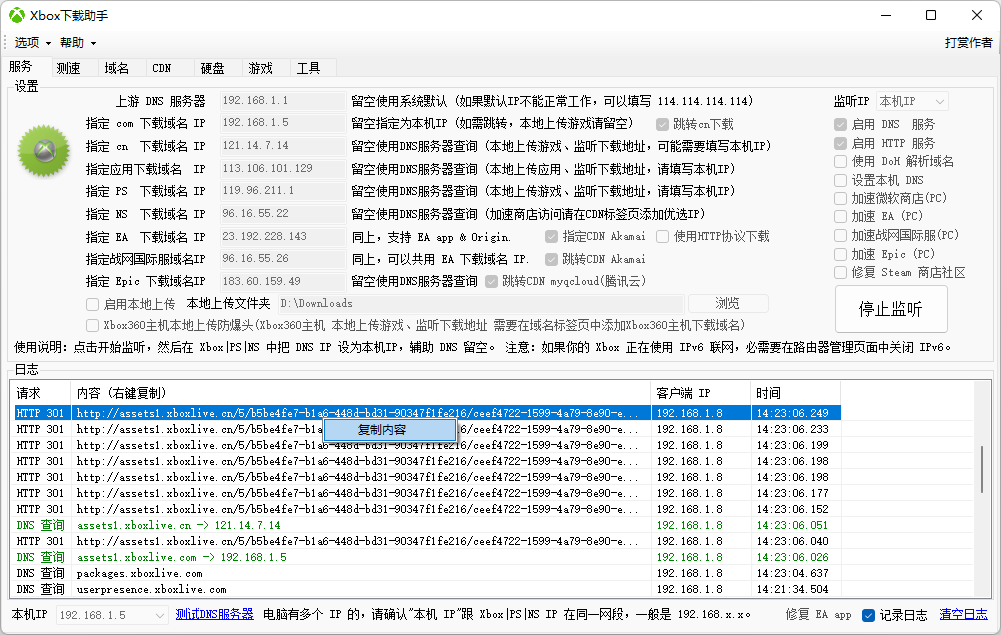Viewport: 1001px width, 635px height.
Task: Select log row userpresence.xboxlive.com
Action: (427, 589)
